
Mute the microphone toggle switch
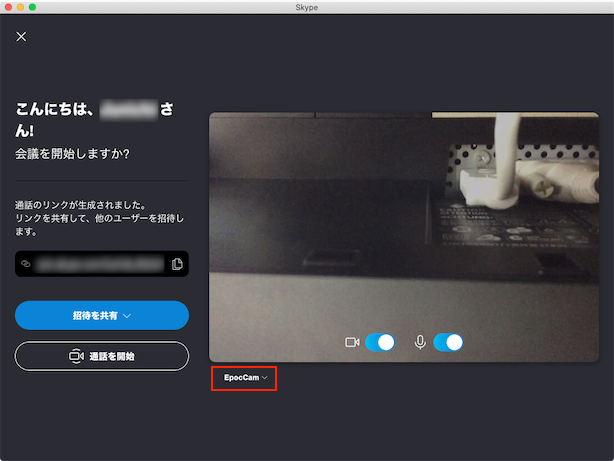[448, 342]
